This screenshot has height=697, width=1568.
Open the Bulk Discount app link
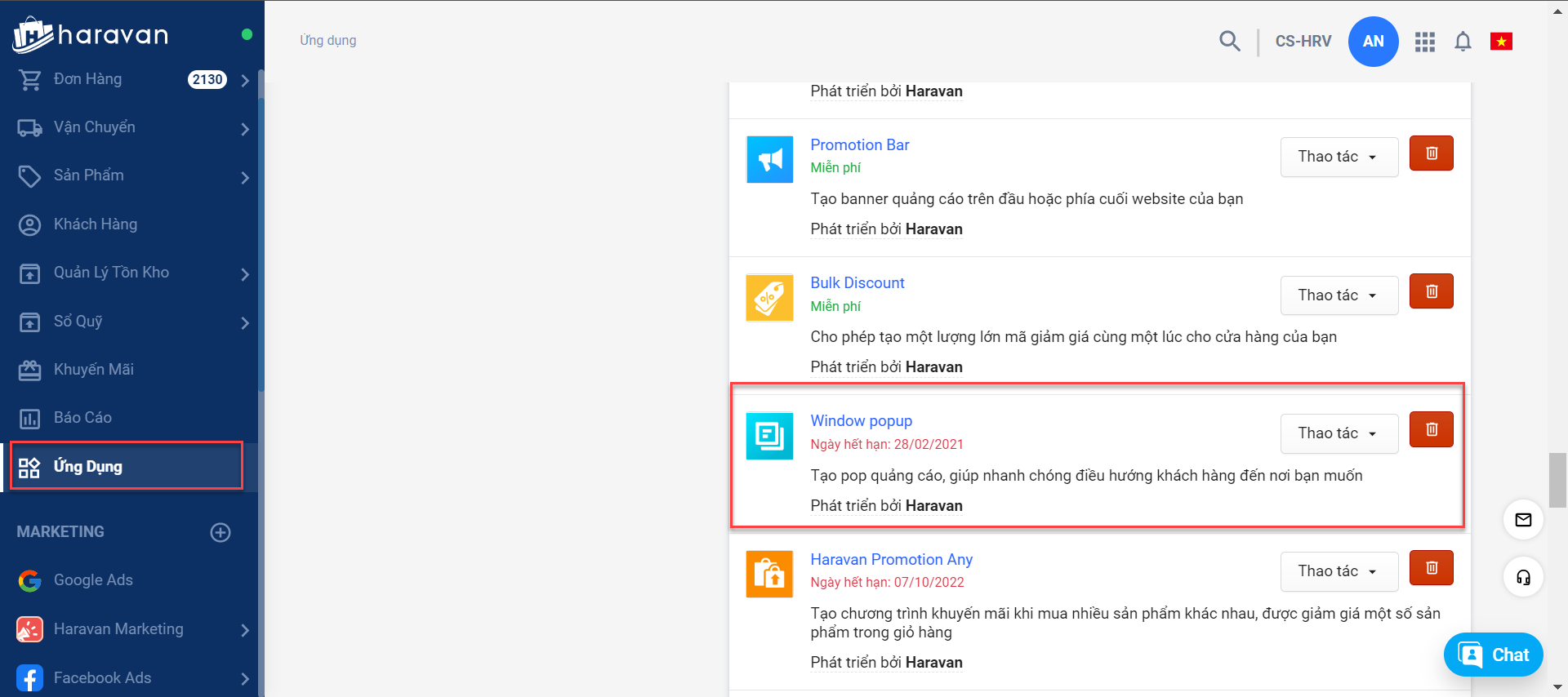857,282
